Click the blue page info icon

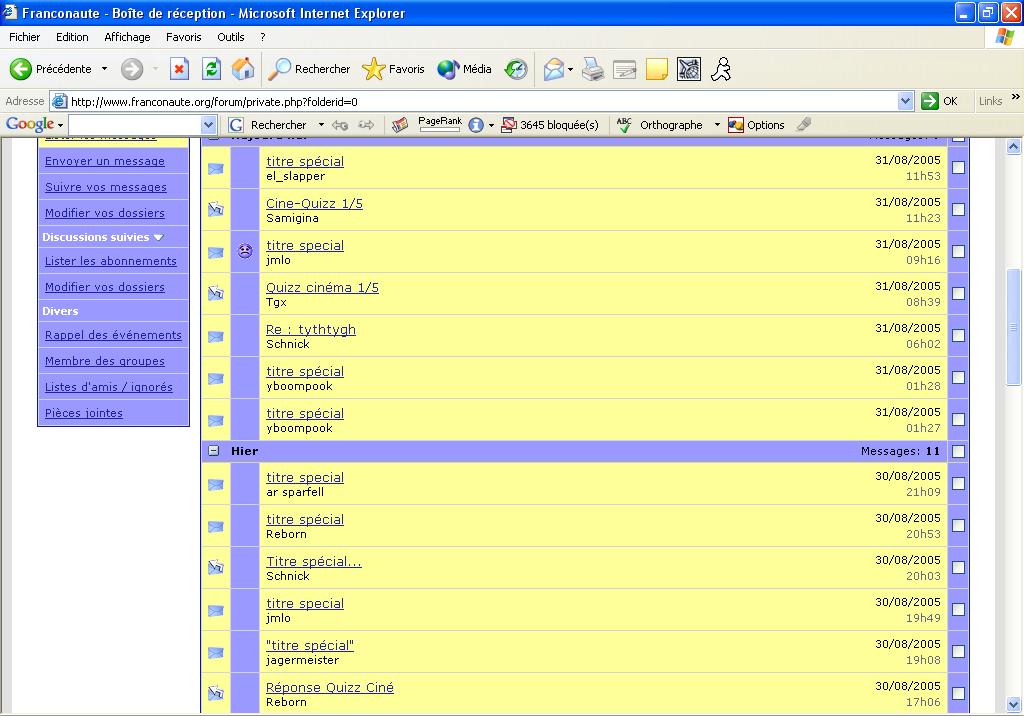coord(476,125)
